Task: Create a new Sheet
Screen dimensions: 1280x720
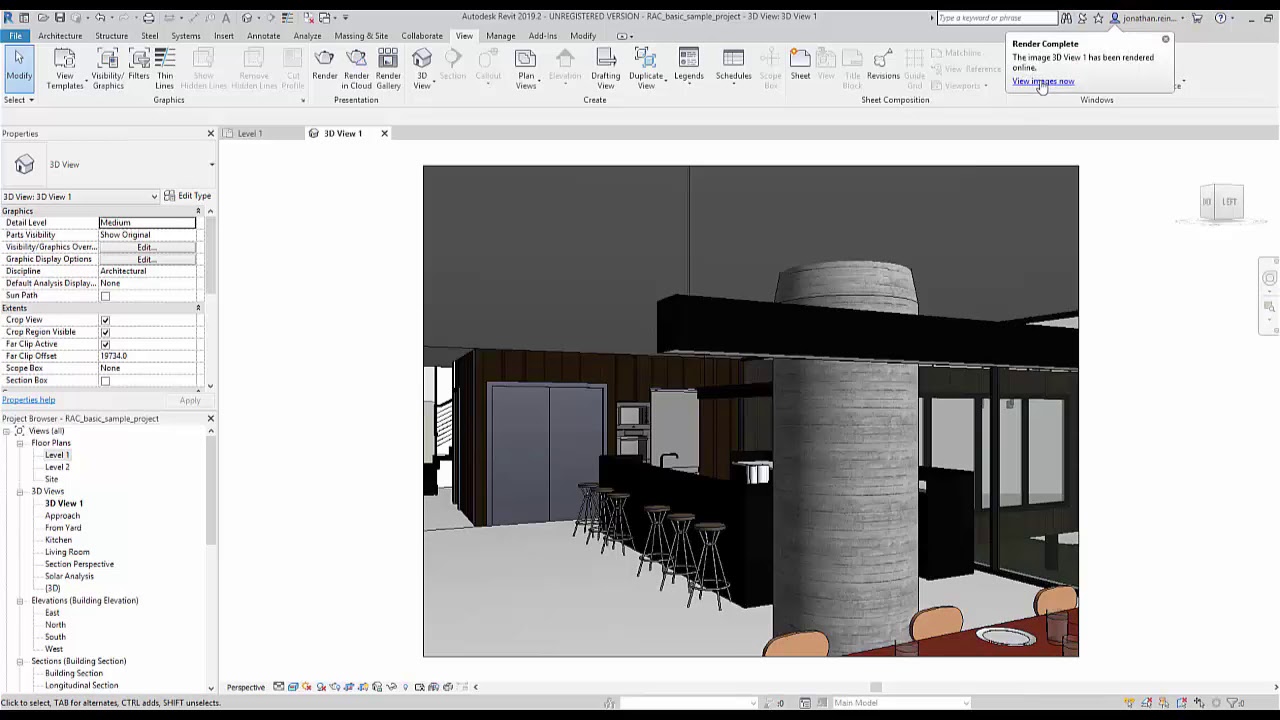Action: [800, 66]
